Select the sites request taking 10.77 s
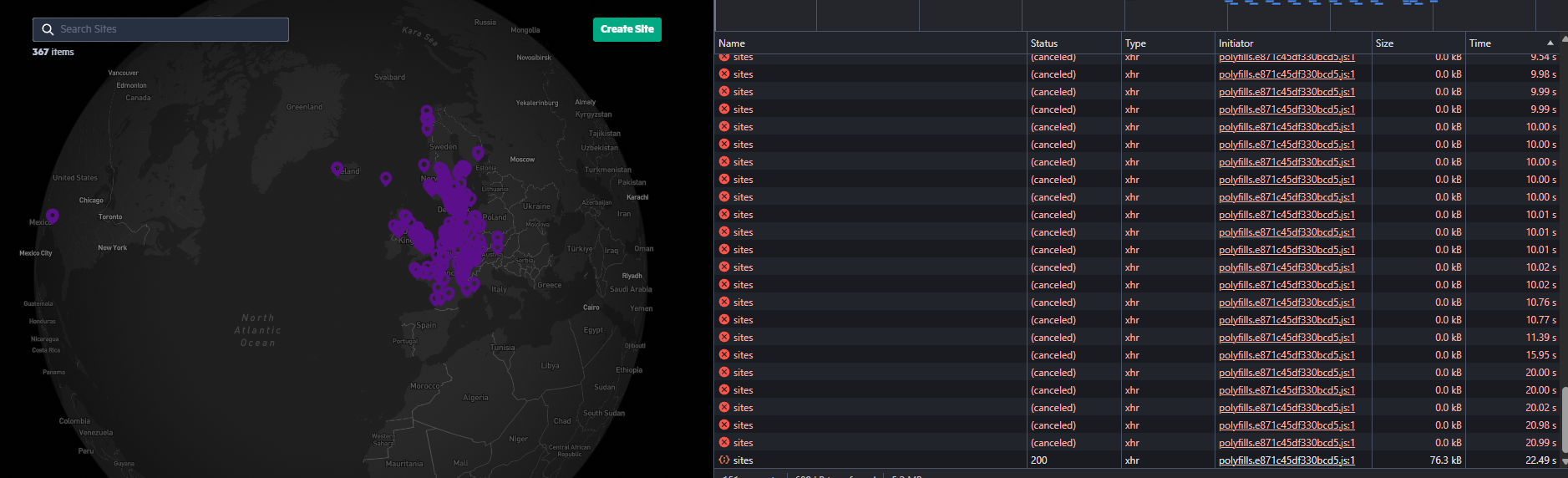The image size is (1568, 478). 1137,320
